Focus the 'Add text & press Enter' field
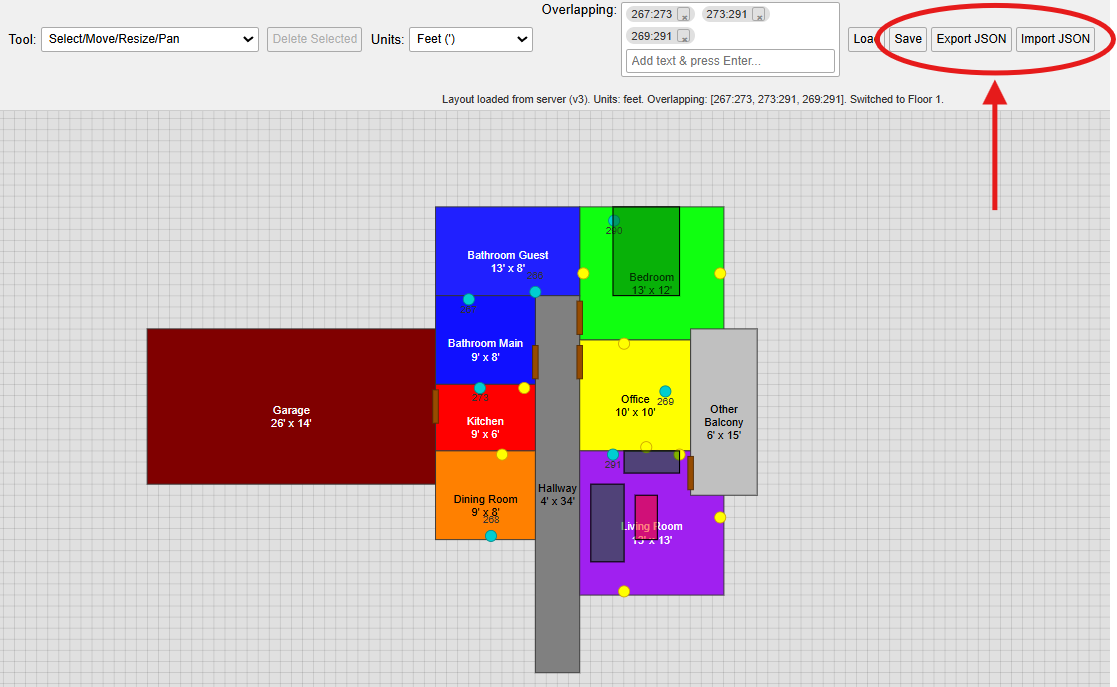The width and height of the screenshot is (1117, 687). (730, 61)
